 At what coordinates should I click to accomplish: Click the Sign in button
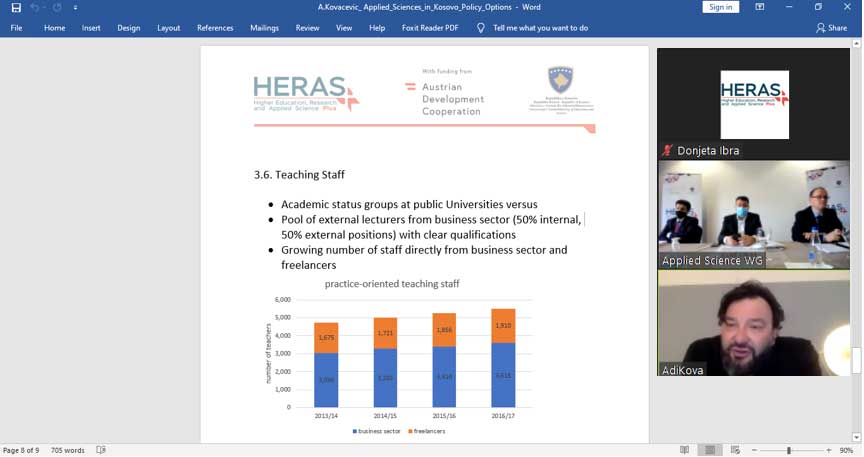pyautogui.click(x=721, y=7)
